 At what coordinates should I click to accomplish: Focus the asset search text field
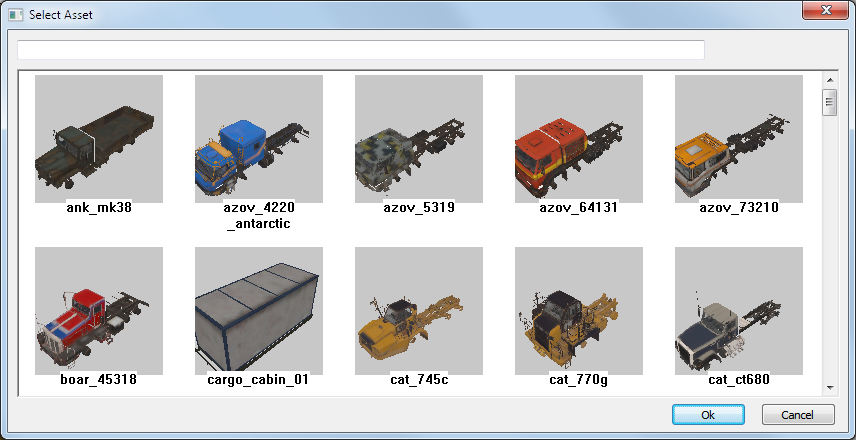point(361,50)
